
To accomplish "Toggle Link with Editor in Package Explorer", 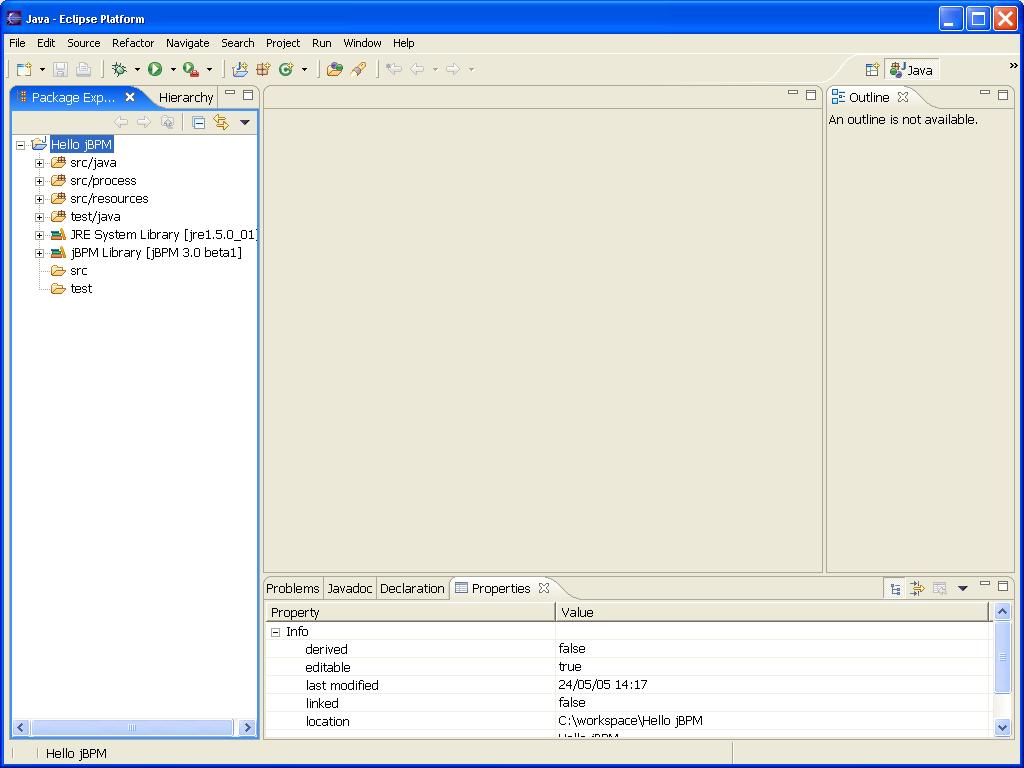I will (x=221, y=123).
